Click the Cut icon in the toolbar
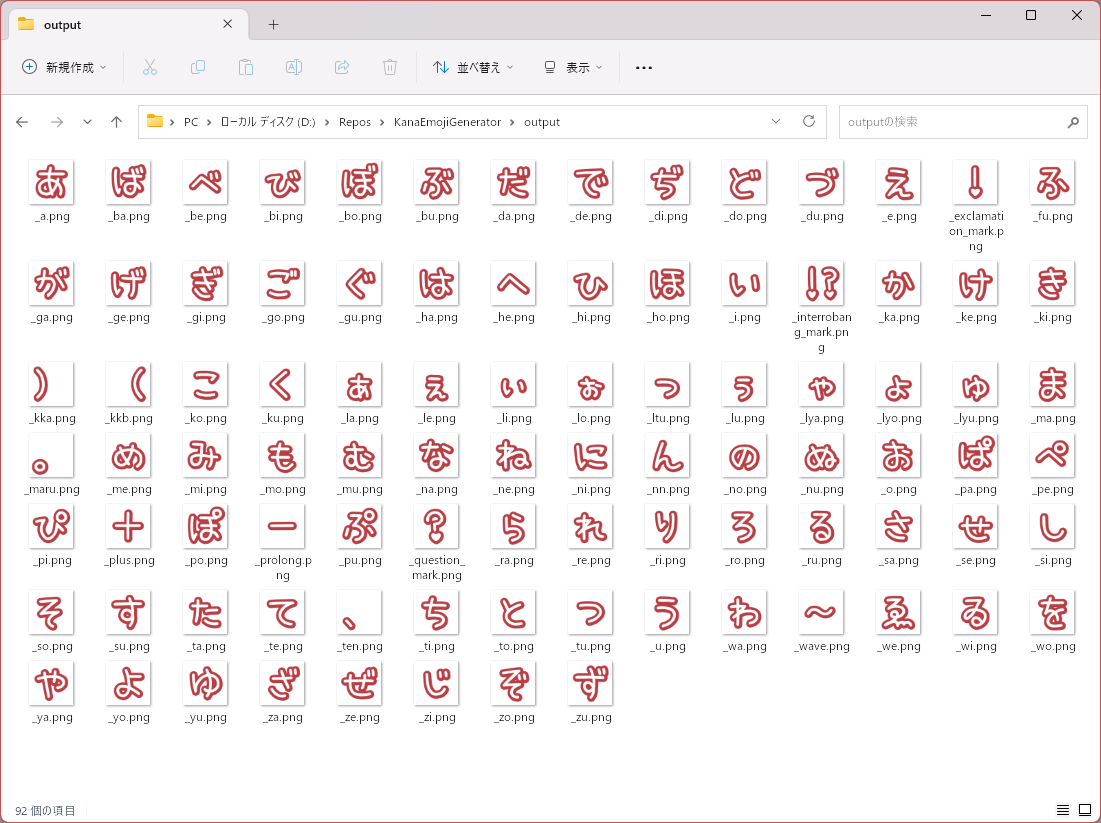Image resolution: width=1101 pixels, height=823 pixels. click(x=149, y=67)
